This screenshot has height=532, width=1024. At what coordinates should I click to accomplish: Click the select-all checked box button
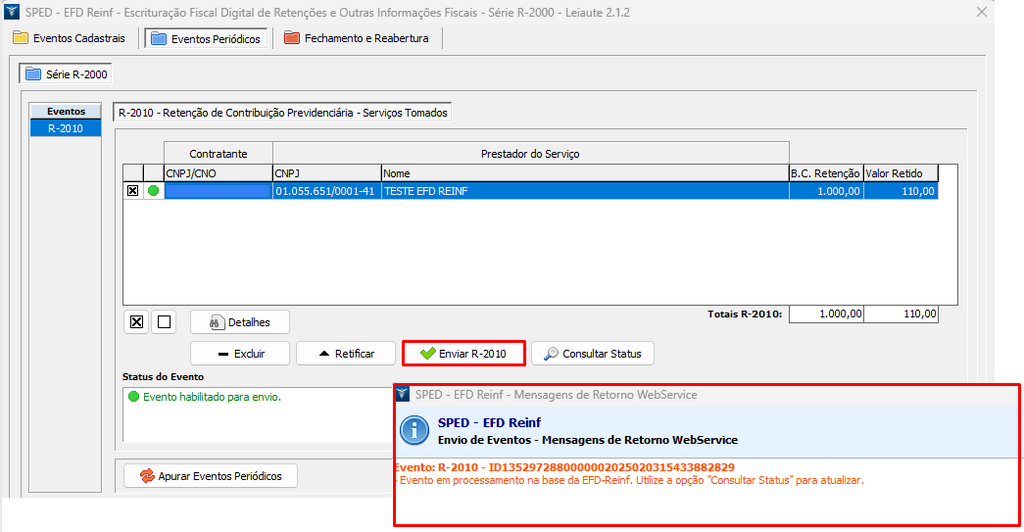coord(137,322)
